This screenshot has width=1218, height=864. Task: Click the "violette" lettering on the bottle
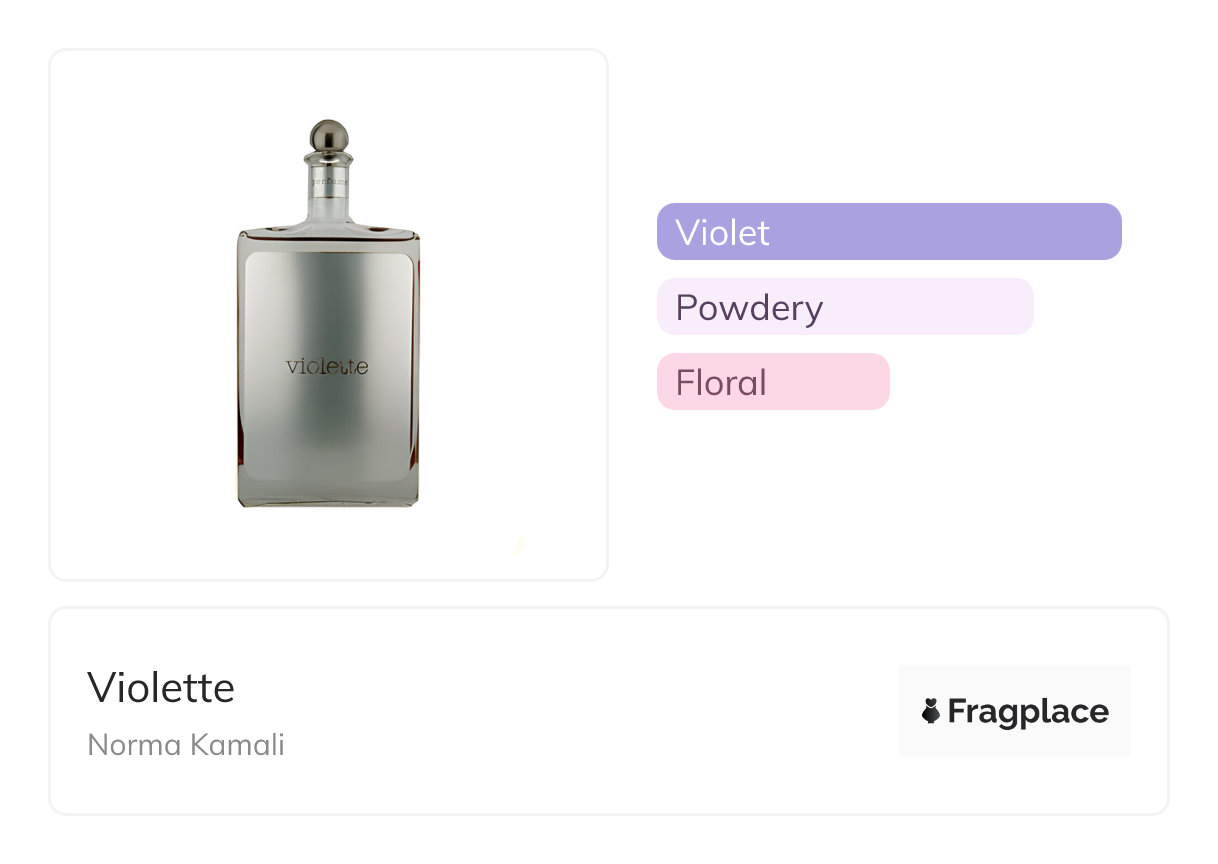327,366
